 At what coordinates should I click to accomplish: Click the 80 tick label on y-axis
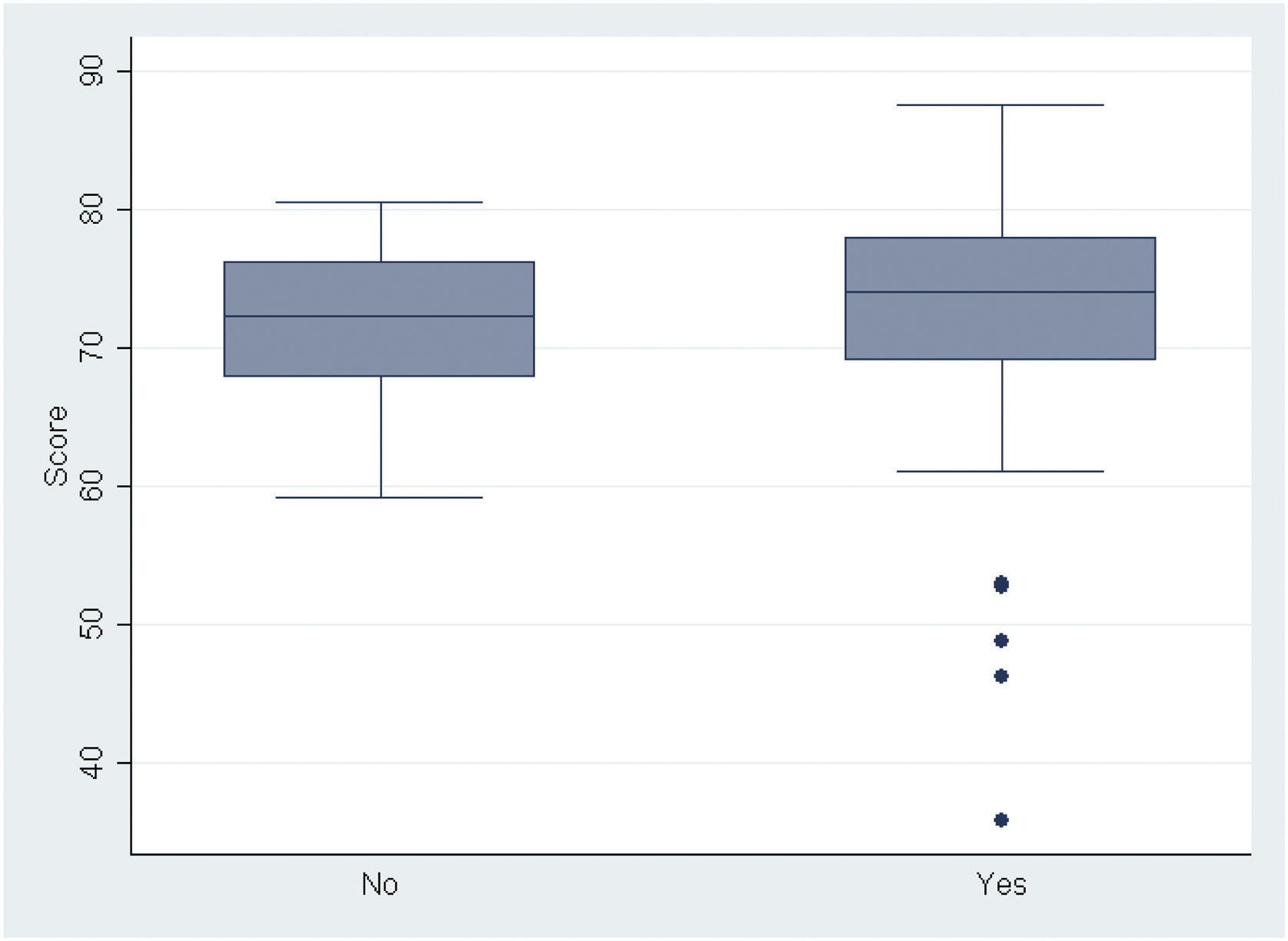(92, 209)
